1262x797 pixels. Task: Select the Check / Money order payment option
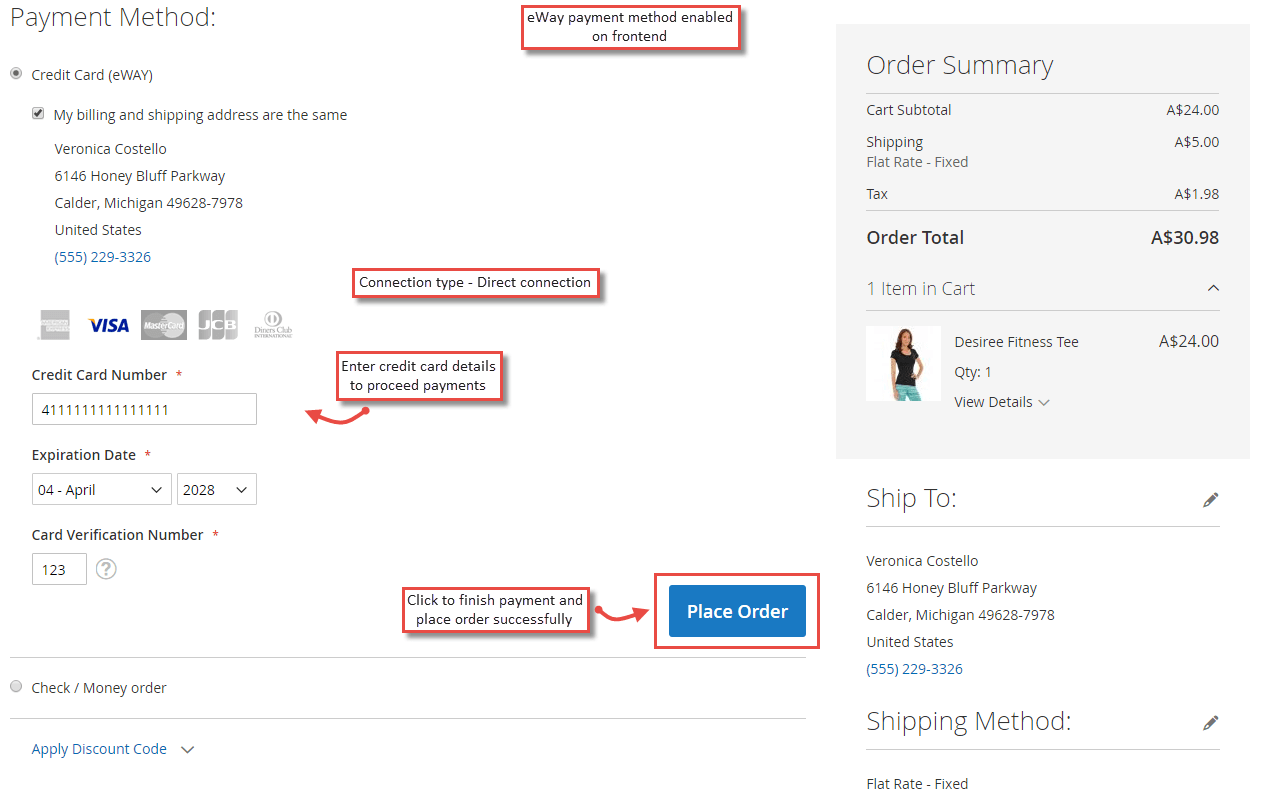(16, 686)
